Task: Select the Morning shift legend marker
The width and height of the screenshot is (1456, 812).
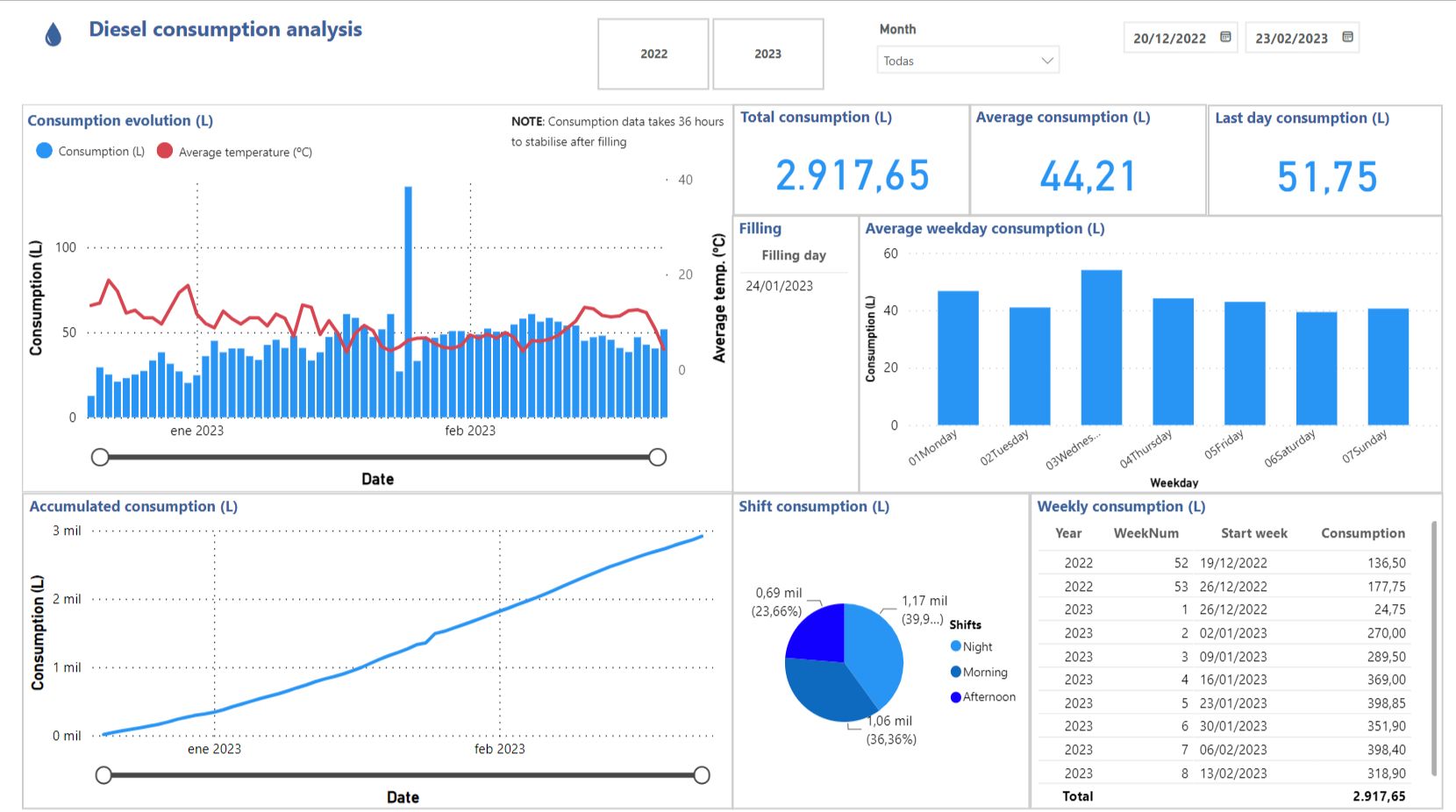Action: 956,672
